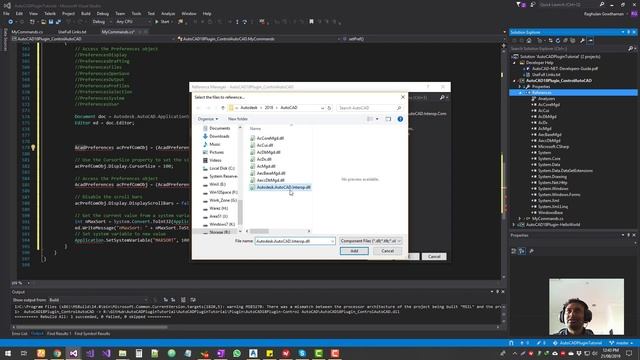
Task: Click New folder button
Action: [x=238, y=119]
